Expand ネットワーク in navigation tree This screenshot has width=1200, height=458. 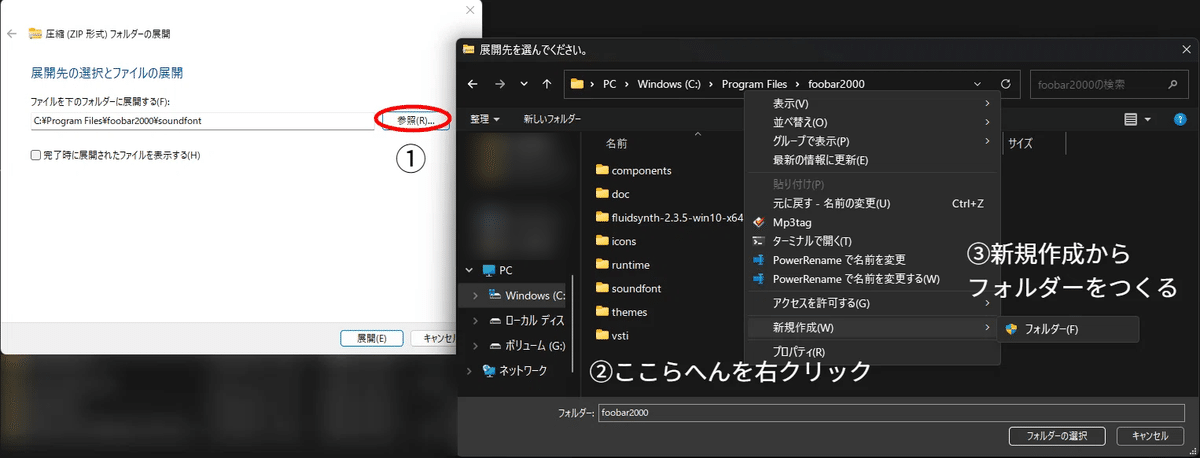(x=467, y=371)
